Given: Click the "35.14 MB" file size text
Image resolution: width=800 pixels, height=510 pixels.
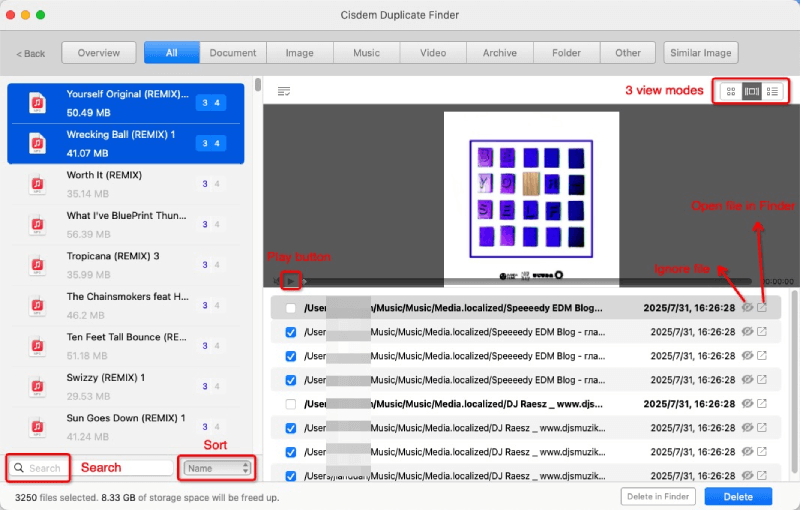Looking at the screenshot, I should [87, 194].
